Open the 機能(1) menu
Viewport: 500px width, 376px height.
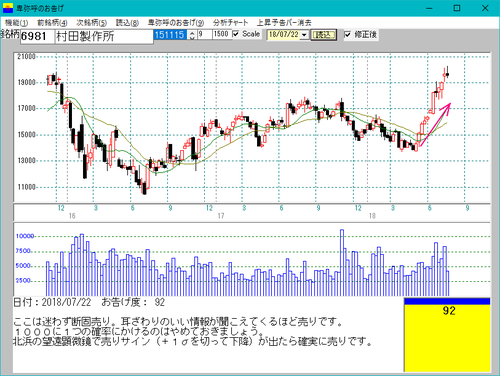pyautogui.click(x=16, y=23)
